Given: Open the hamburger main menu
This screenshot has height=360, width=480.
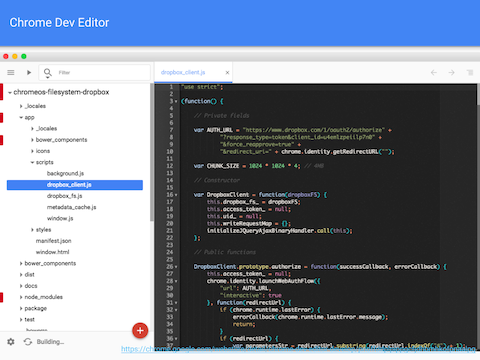Looking at the screenshot, I should [x=11, y=72].
